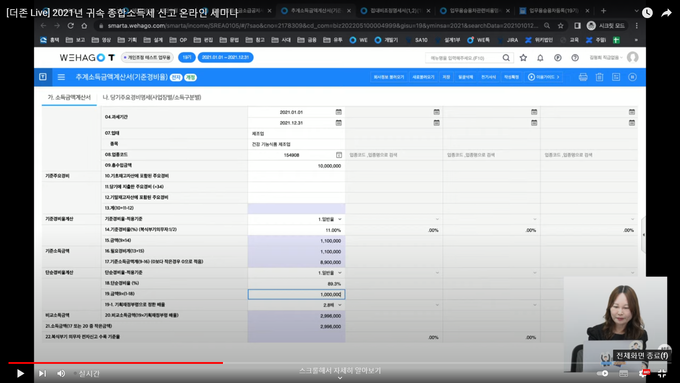Select the 가. 소득금액계산서 tab
Viewport: 680px width, 383px height.
(x=69, y=97)
